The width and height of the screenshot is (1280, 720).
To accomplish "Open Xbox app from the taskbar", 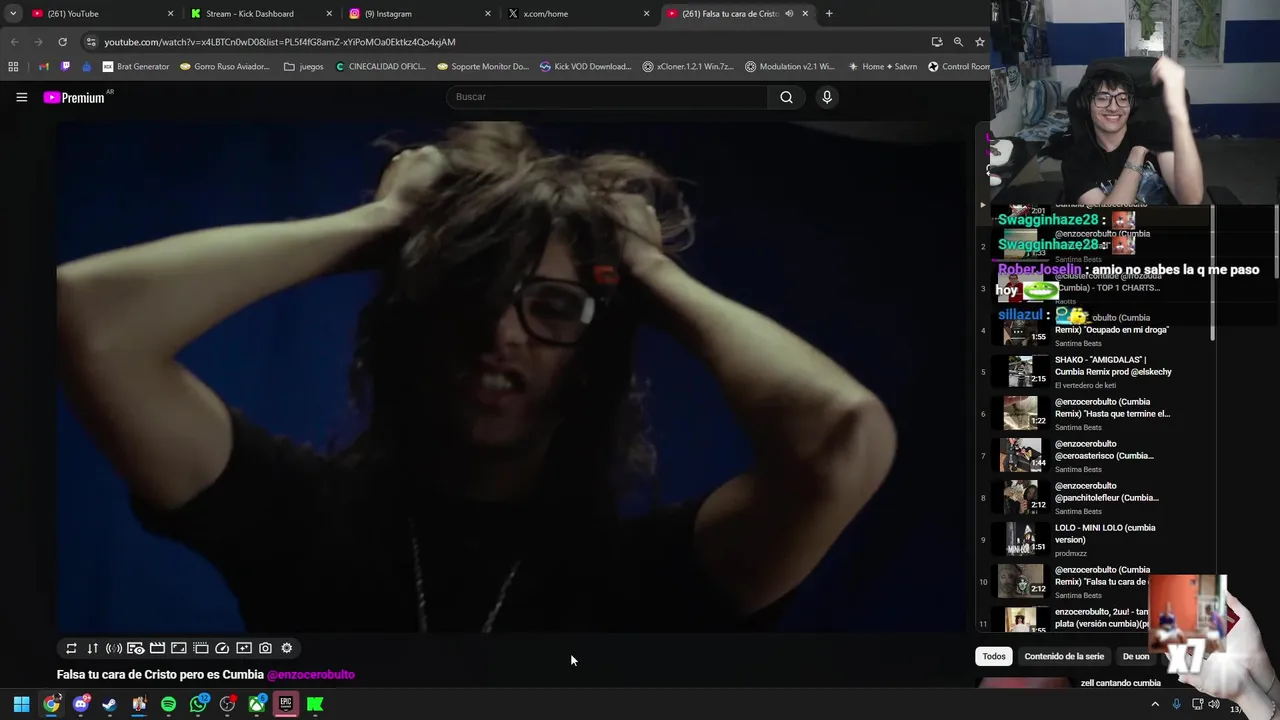I will click(257, 704).
